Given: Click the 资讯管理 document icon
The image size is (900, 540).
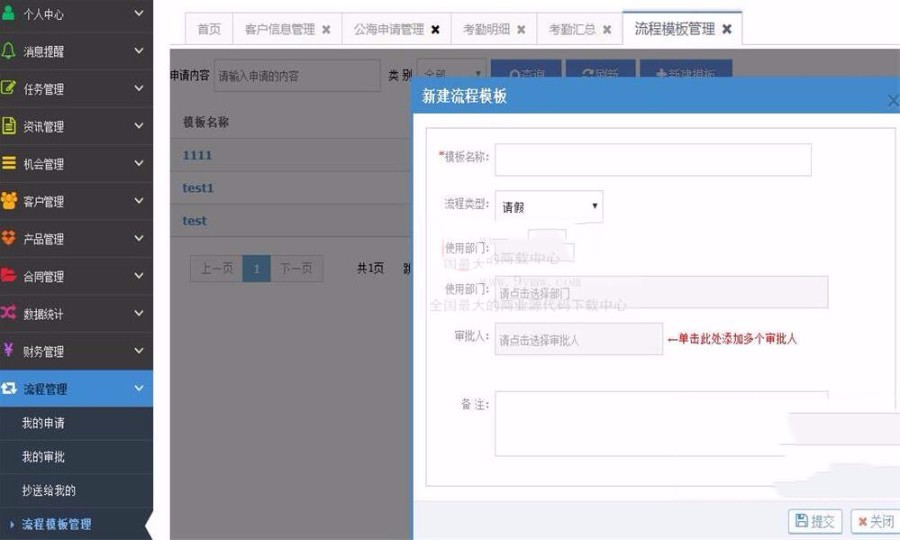Looking at the screenshot, I should [9, 126].
